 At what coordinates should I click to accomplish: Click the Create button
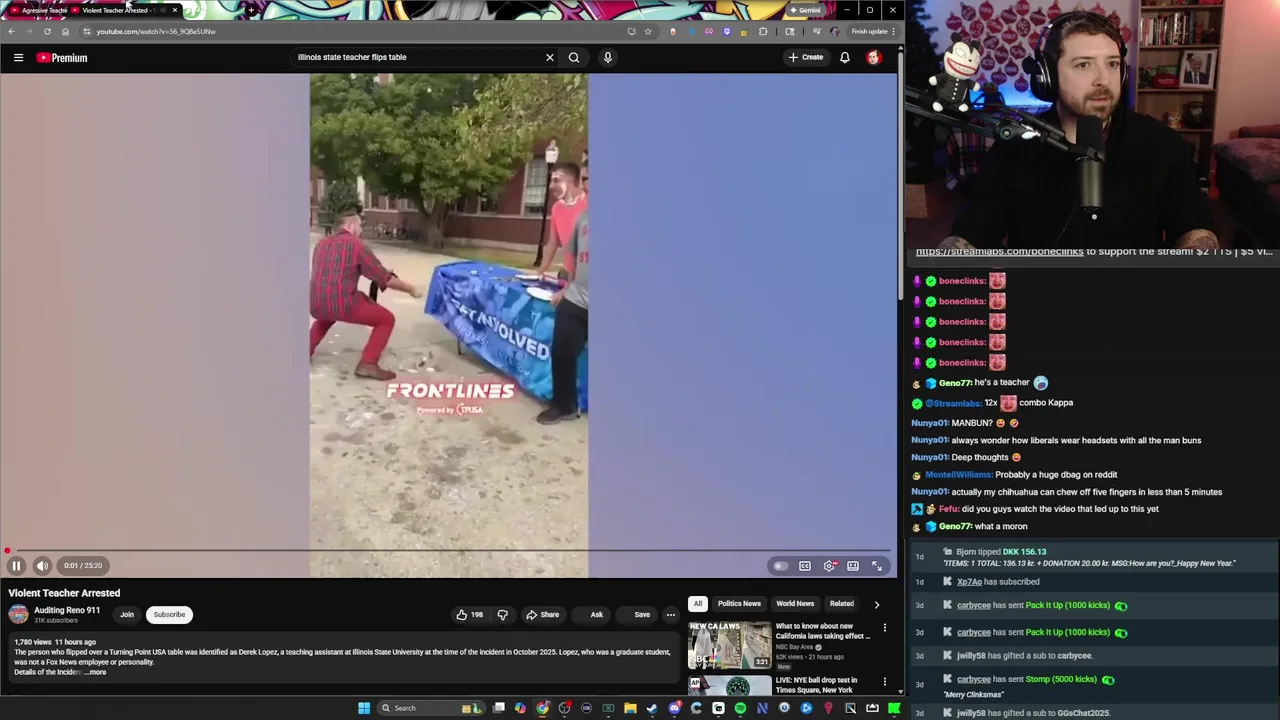coord(806,57)
